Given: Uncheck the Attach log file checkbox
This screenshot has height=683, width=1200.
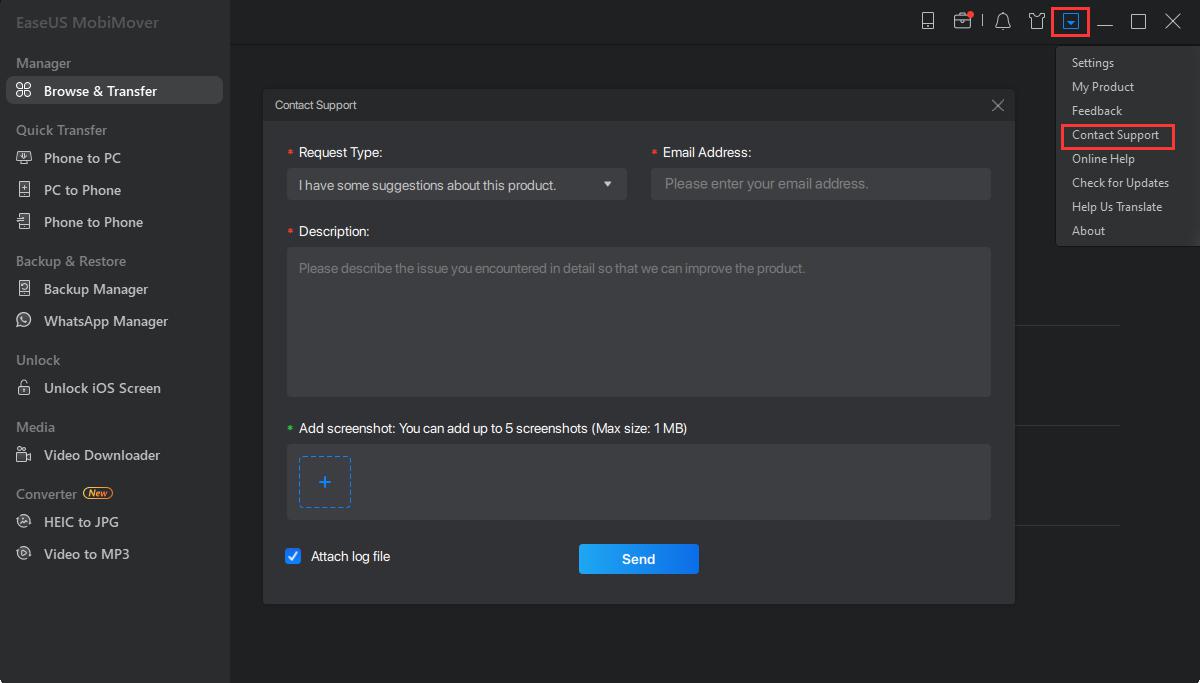Looking at the screenshot, I should [293, 557].
